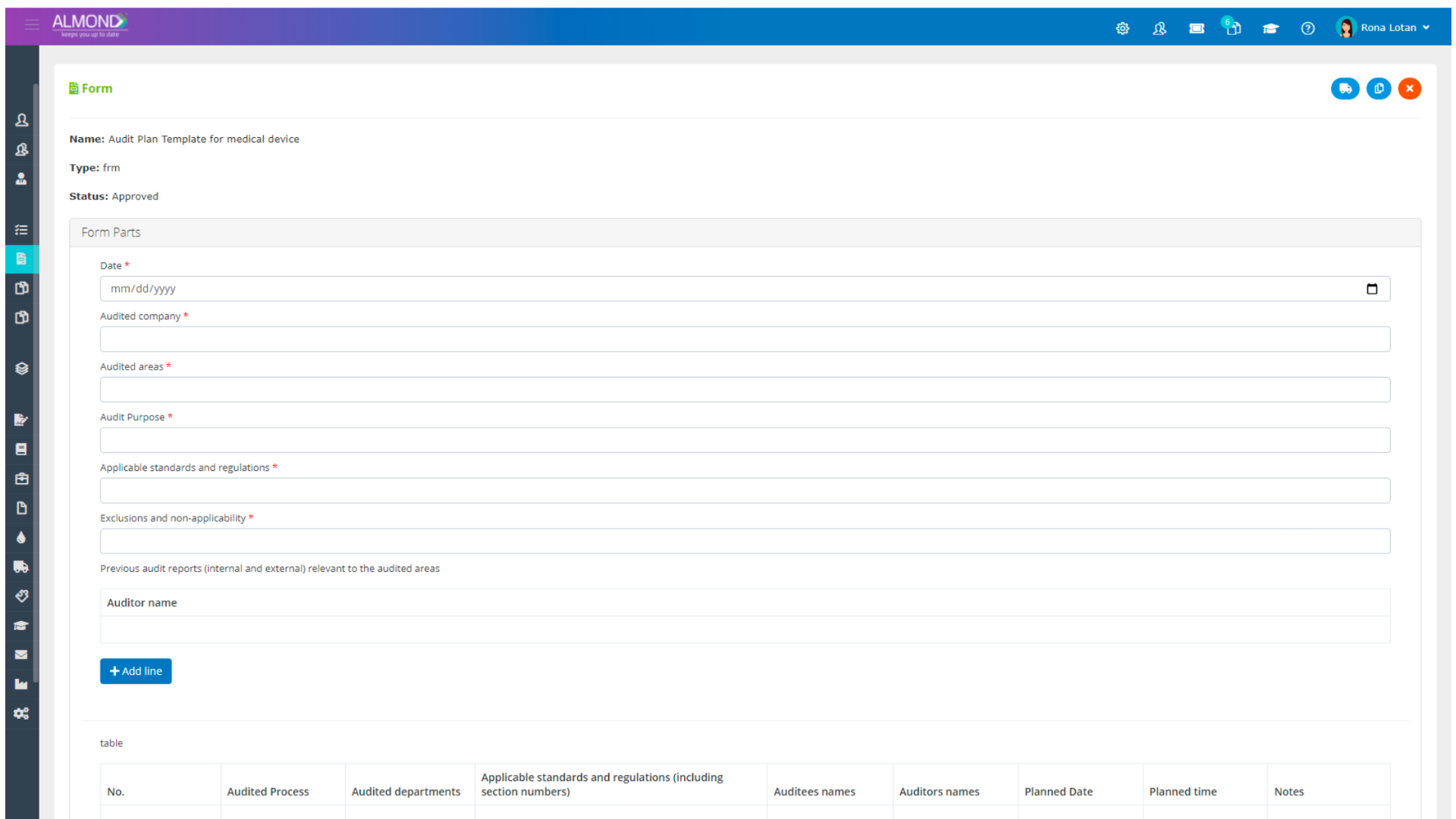Open the edit pencil icon in the sidebar
This screenshot has width=1456, height=819.
(21, 419)
